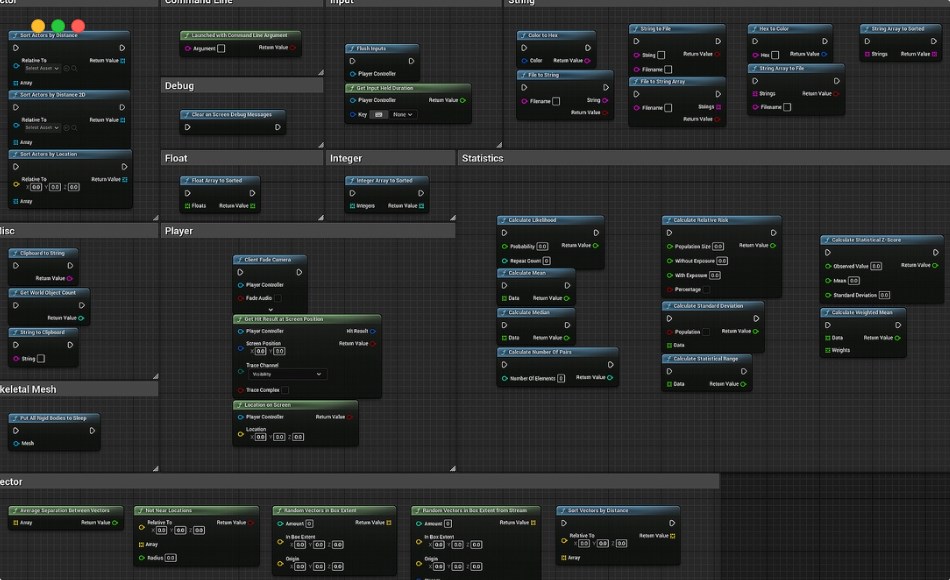Click the function icon on Flush Inputs node
The height and width of the screenshot is (580, 950).
[352, 48]
